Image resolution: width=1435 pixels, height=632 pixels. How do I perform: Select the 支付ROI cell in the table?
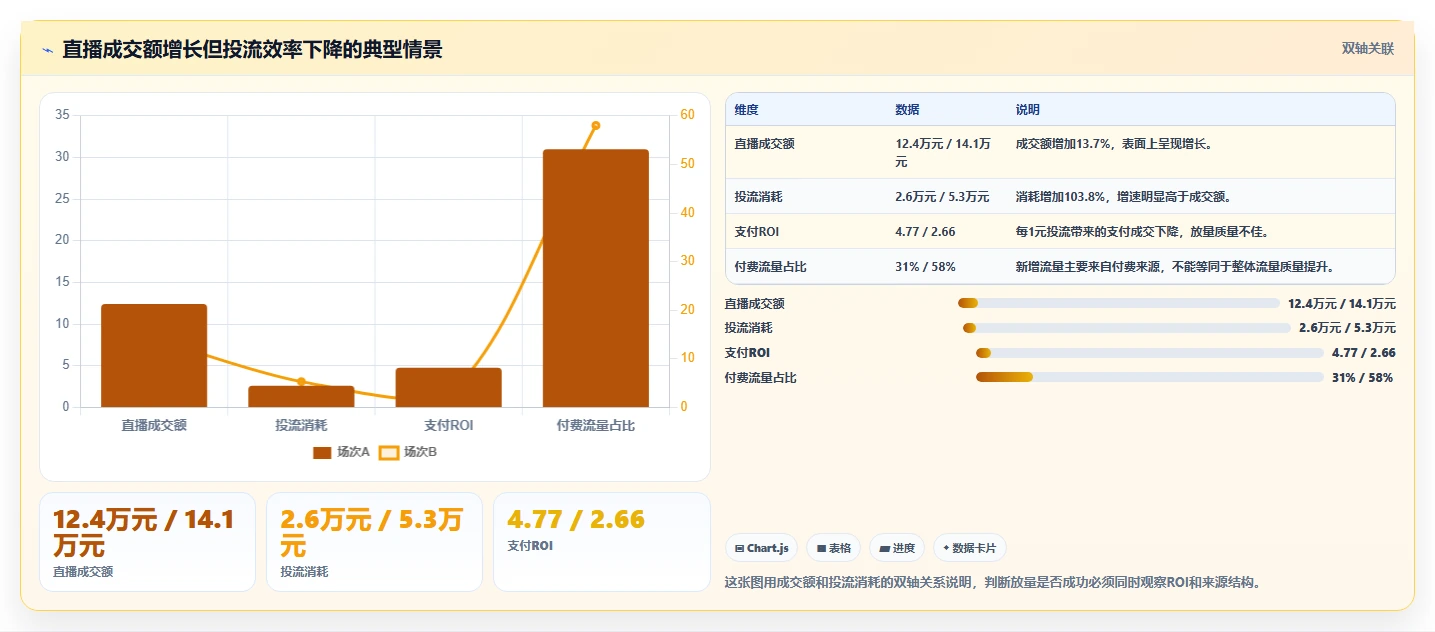(806, 232)
